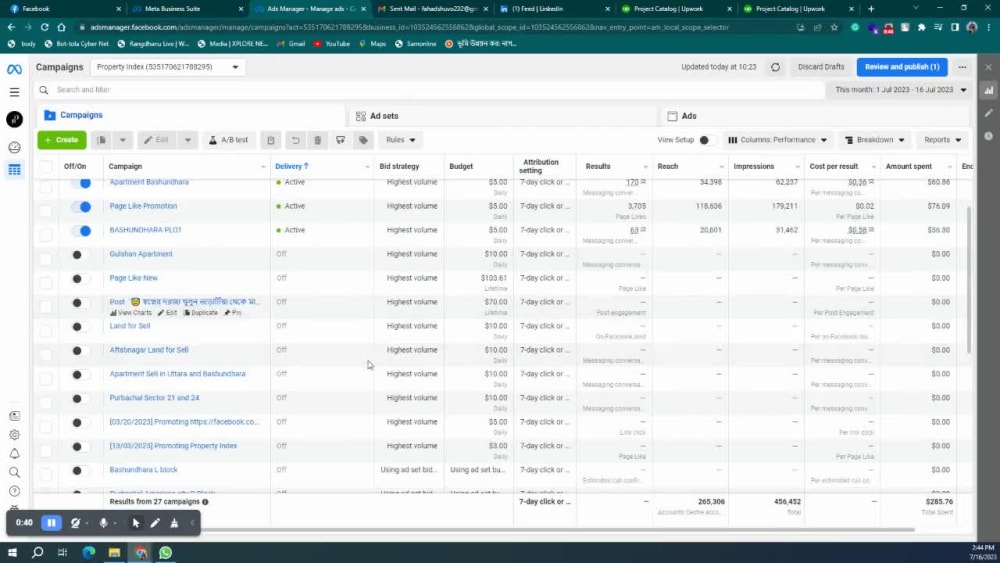
Task: Open the notifications bell in sidebar
Action: coord(14,454)
